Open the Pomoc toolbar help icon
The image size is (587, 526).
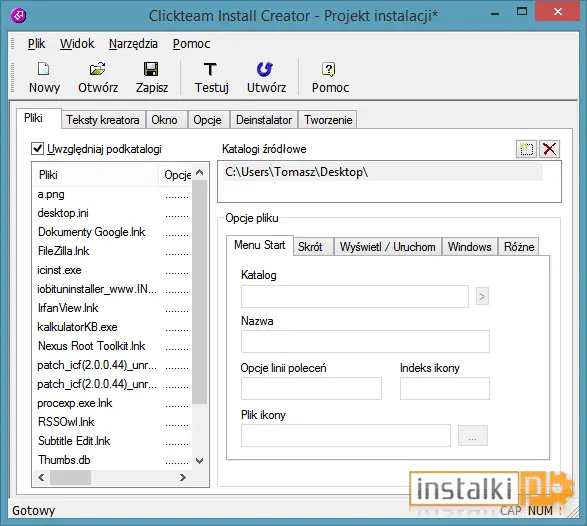coord(328,69)
